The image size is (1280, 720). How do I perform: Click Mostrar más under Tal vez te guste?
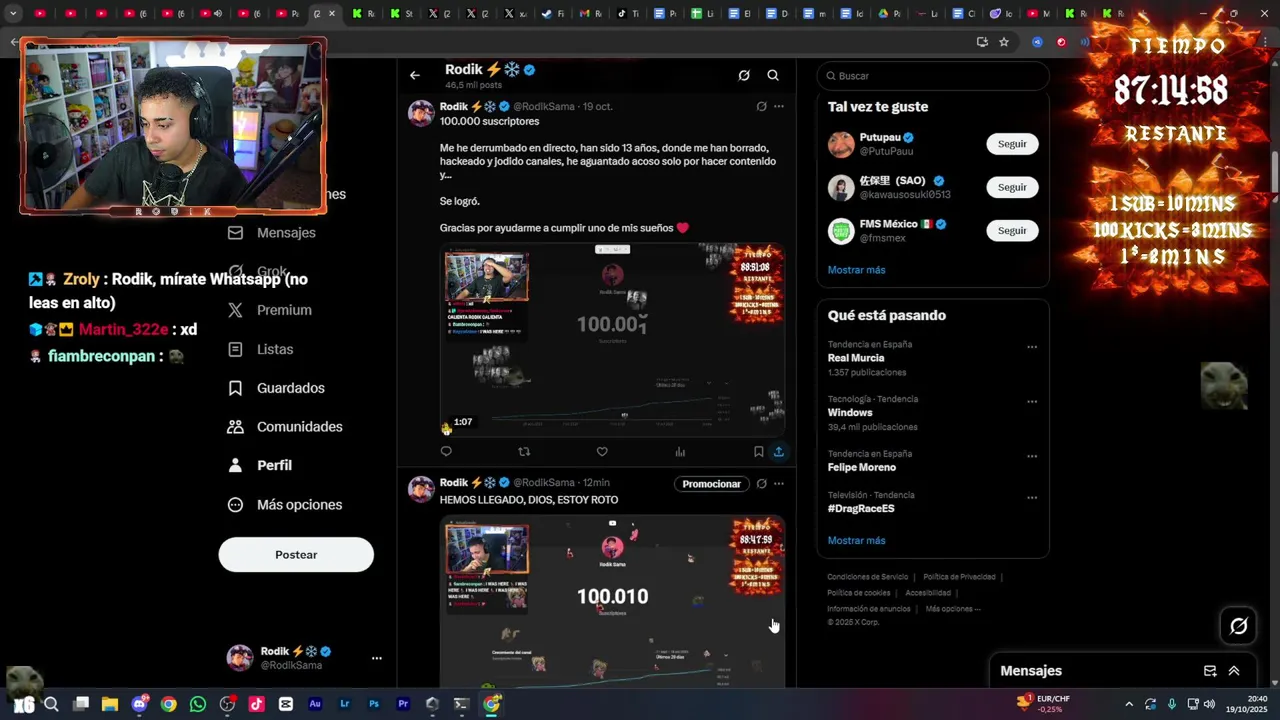click(856, 270)
